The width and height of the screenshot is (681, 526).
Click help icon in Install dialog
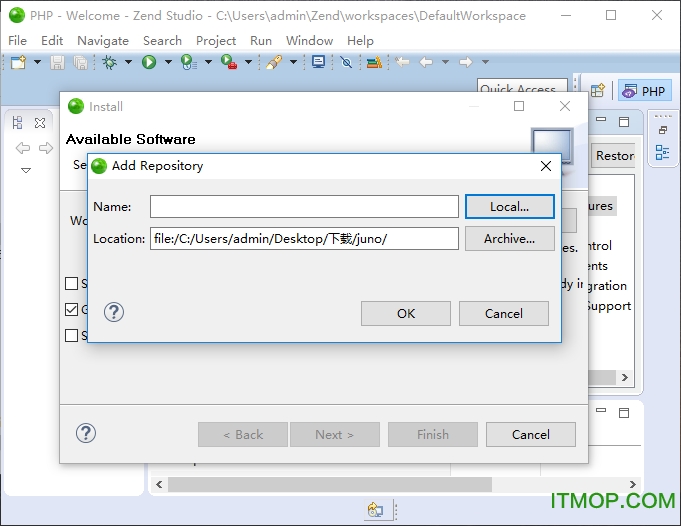point(86,433)
